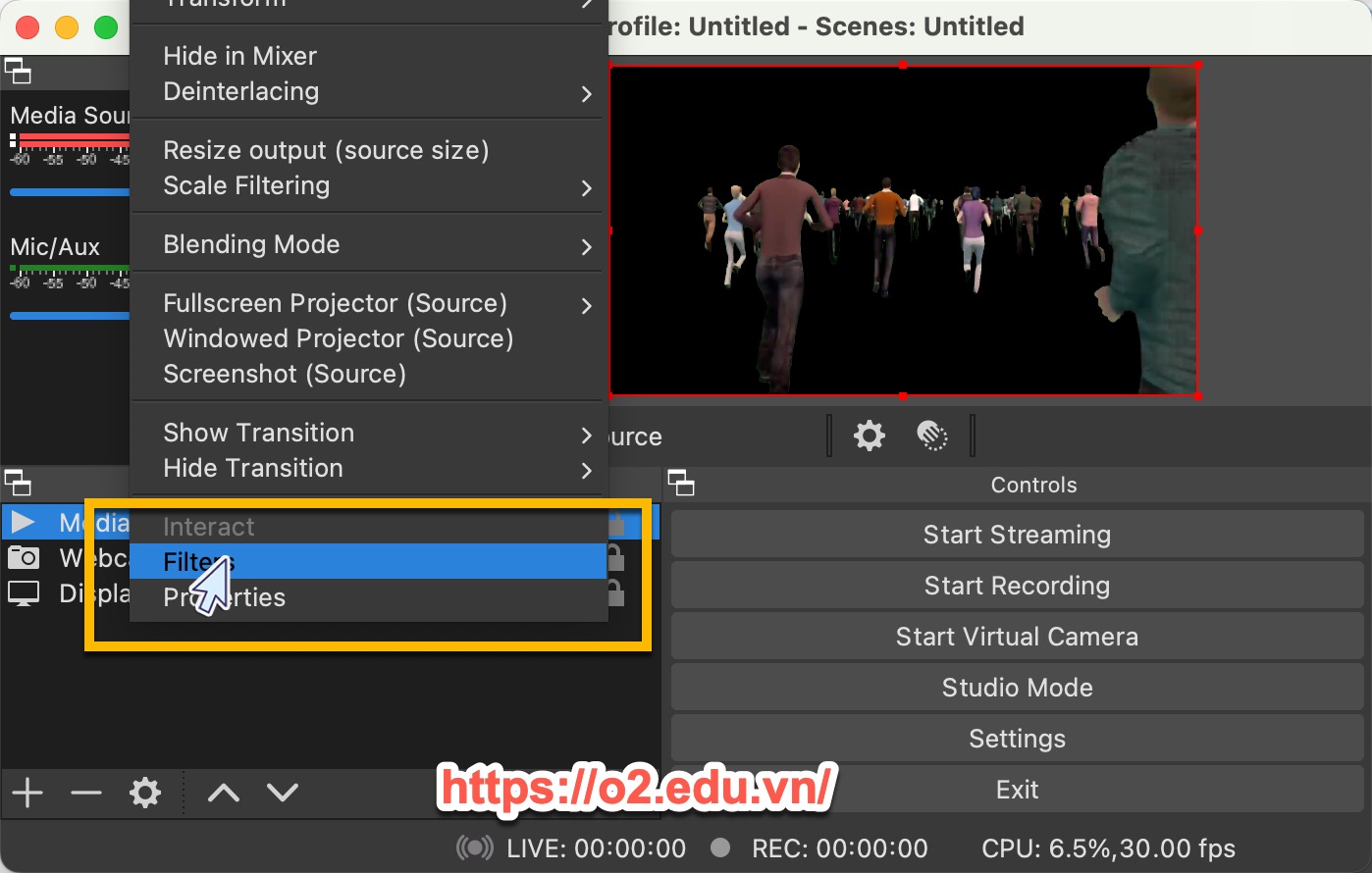Open the source filters icon beside the gear

[931, 435]
